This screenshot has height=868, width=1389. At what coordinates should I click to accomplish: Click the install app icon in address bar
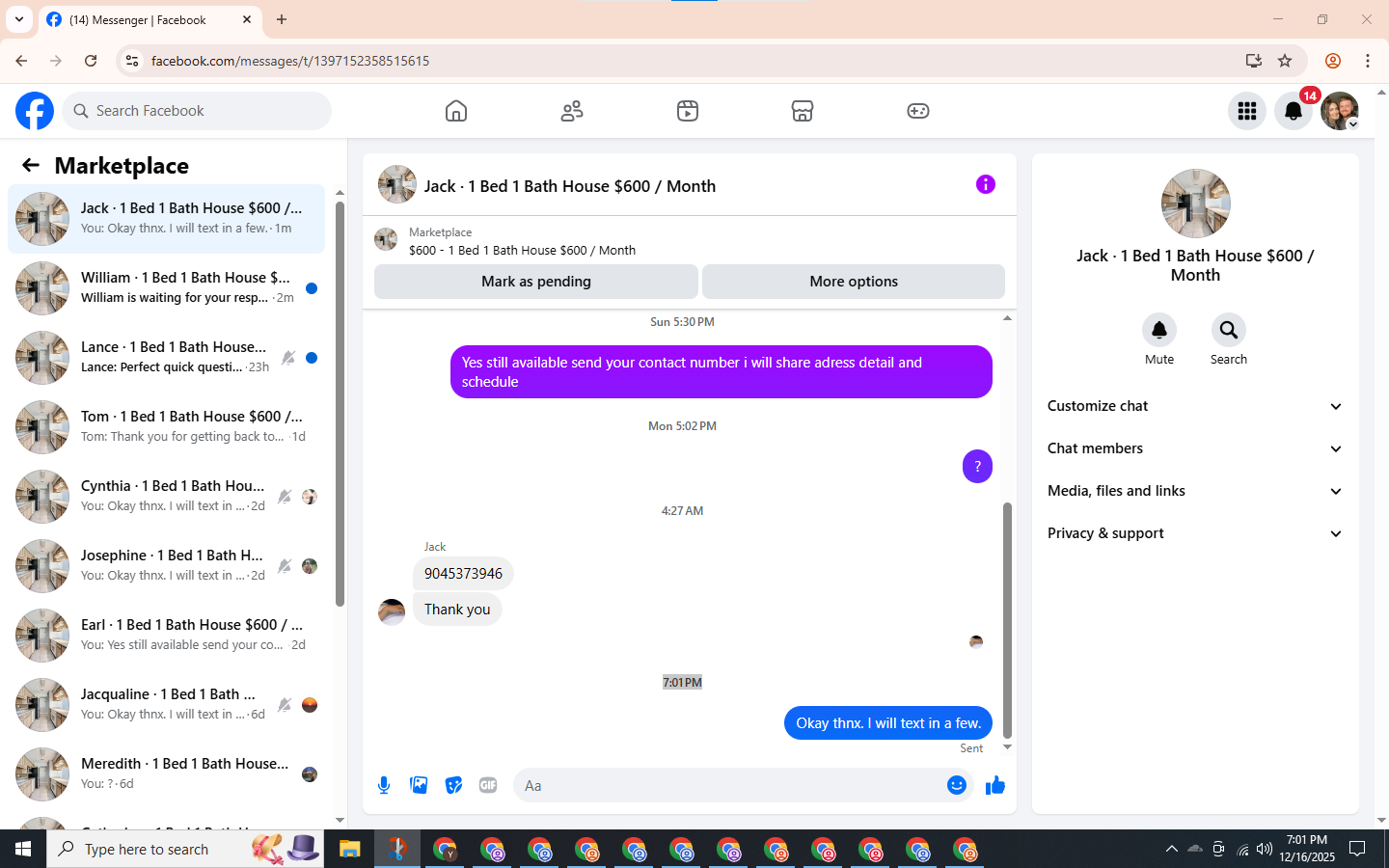1254,61
